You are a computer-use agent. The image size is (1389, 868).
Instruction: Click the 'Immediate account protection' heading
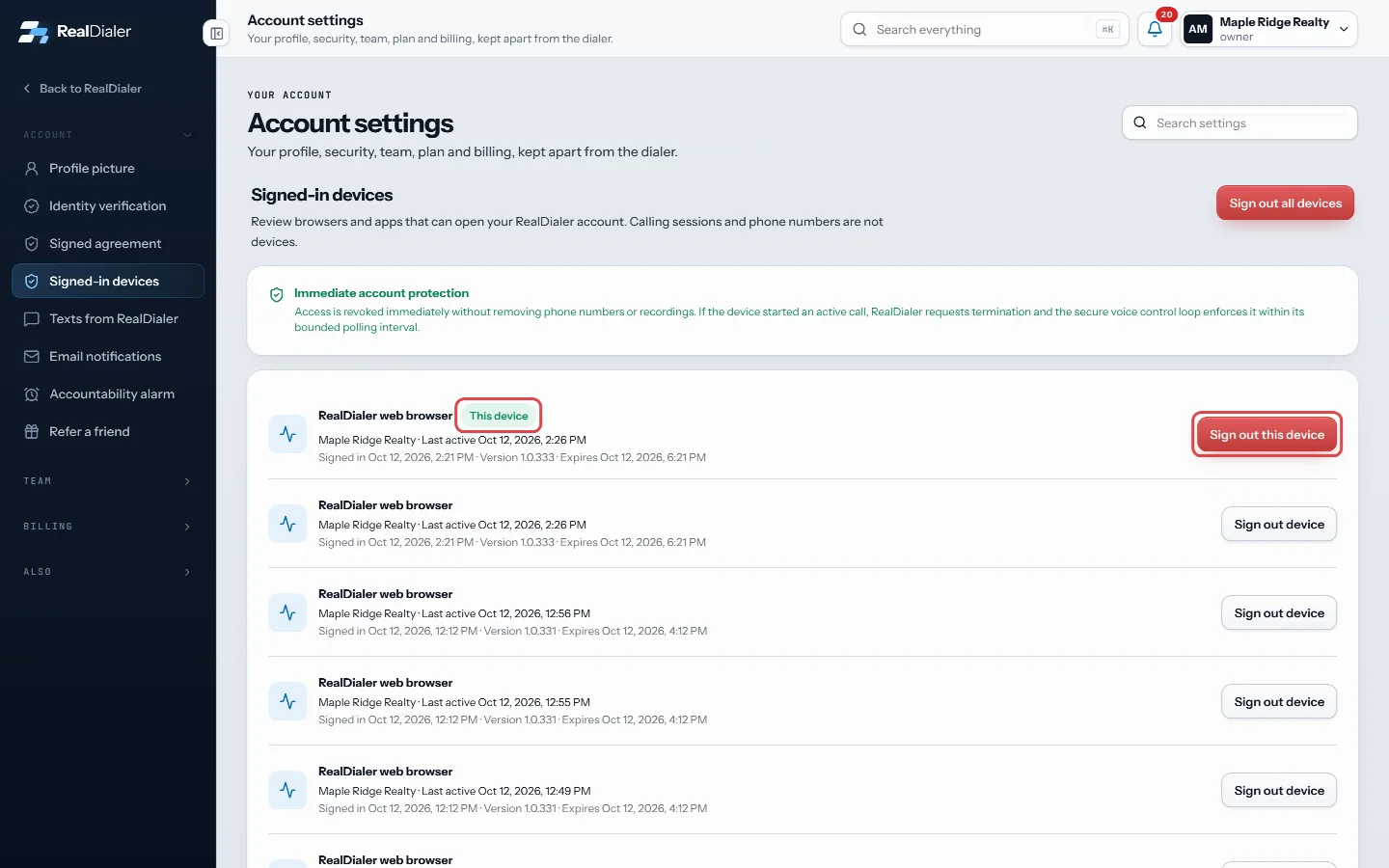coord(381,293)
